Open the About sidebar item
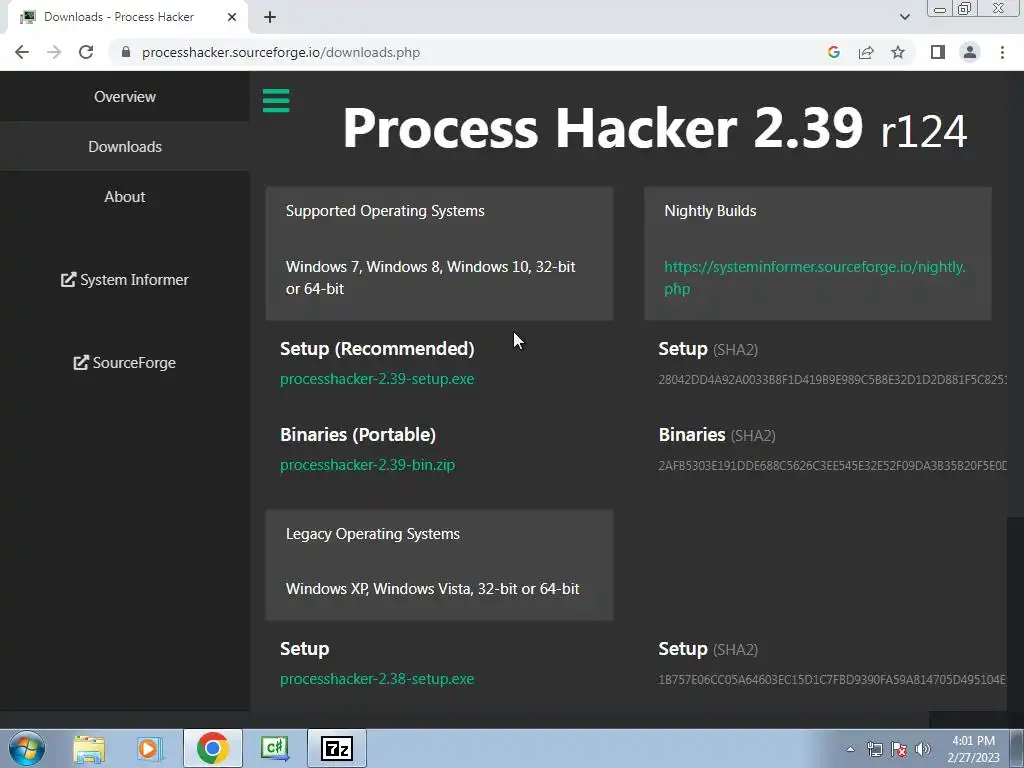 (125, 197)
